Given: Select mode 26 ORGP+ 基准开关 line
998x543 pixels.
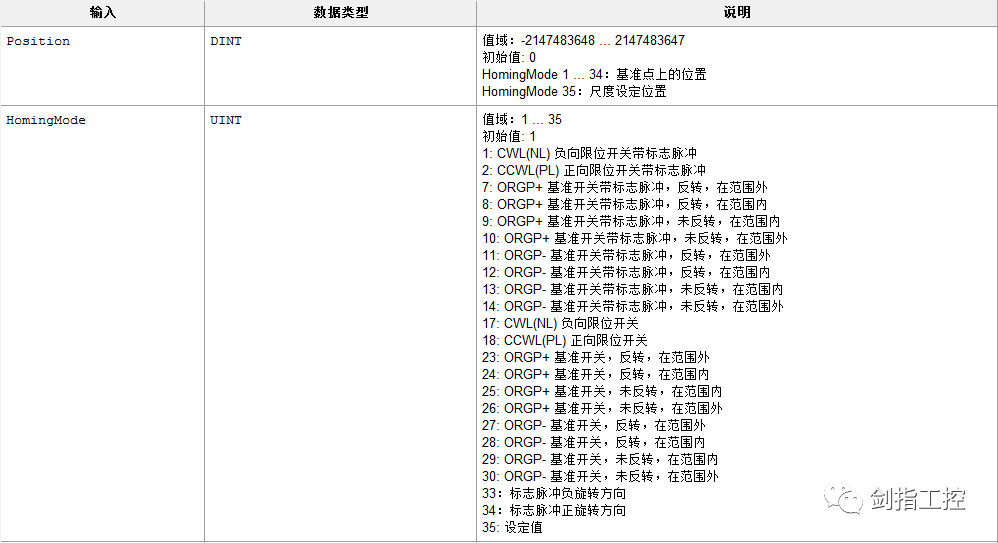Looking at the screenshot, I should tap(602, 408).
